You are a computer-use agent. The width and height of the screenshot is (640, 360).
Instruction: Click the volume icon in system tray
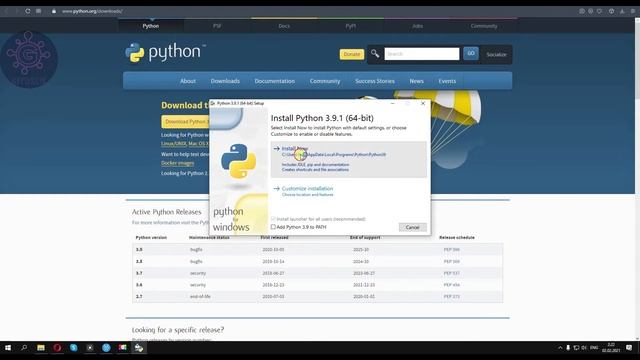[x=584, y=348]
